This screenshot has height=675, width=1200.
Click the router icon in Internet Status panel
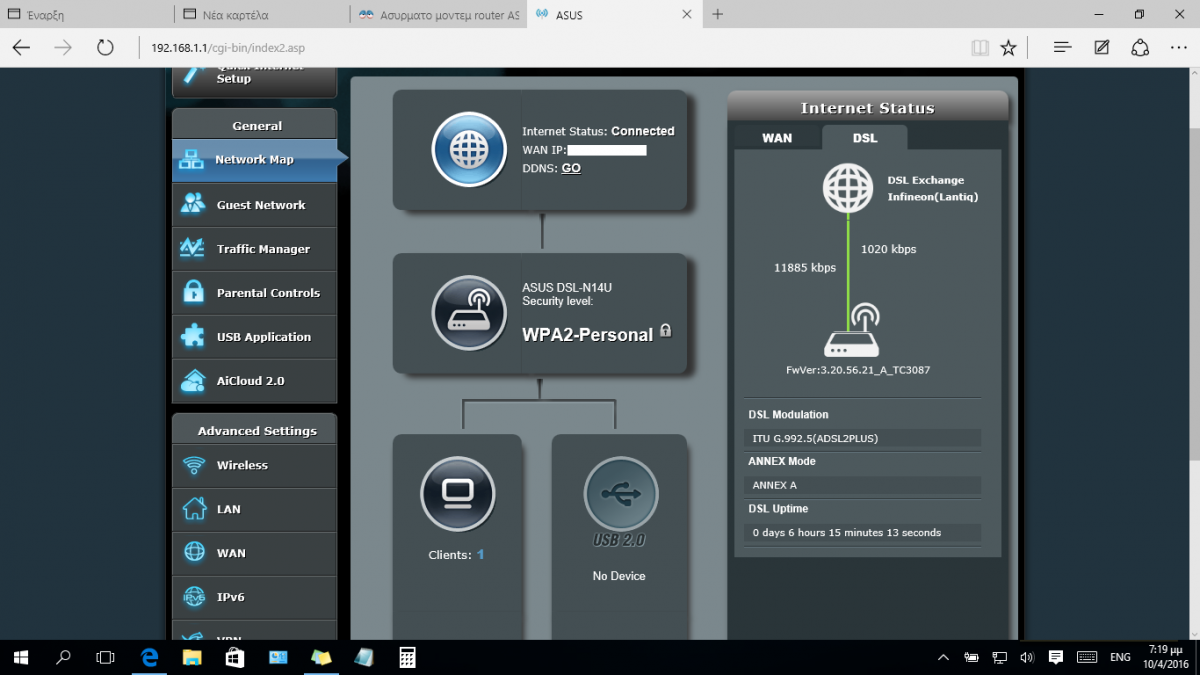851,331
